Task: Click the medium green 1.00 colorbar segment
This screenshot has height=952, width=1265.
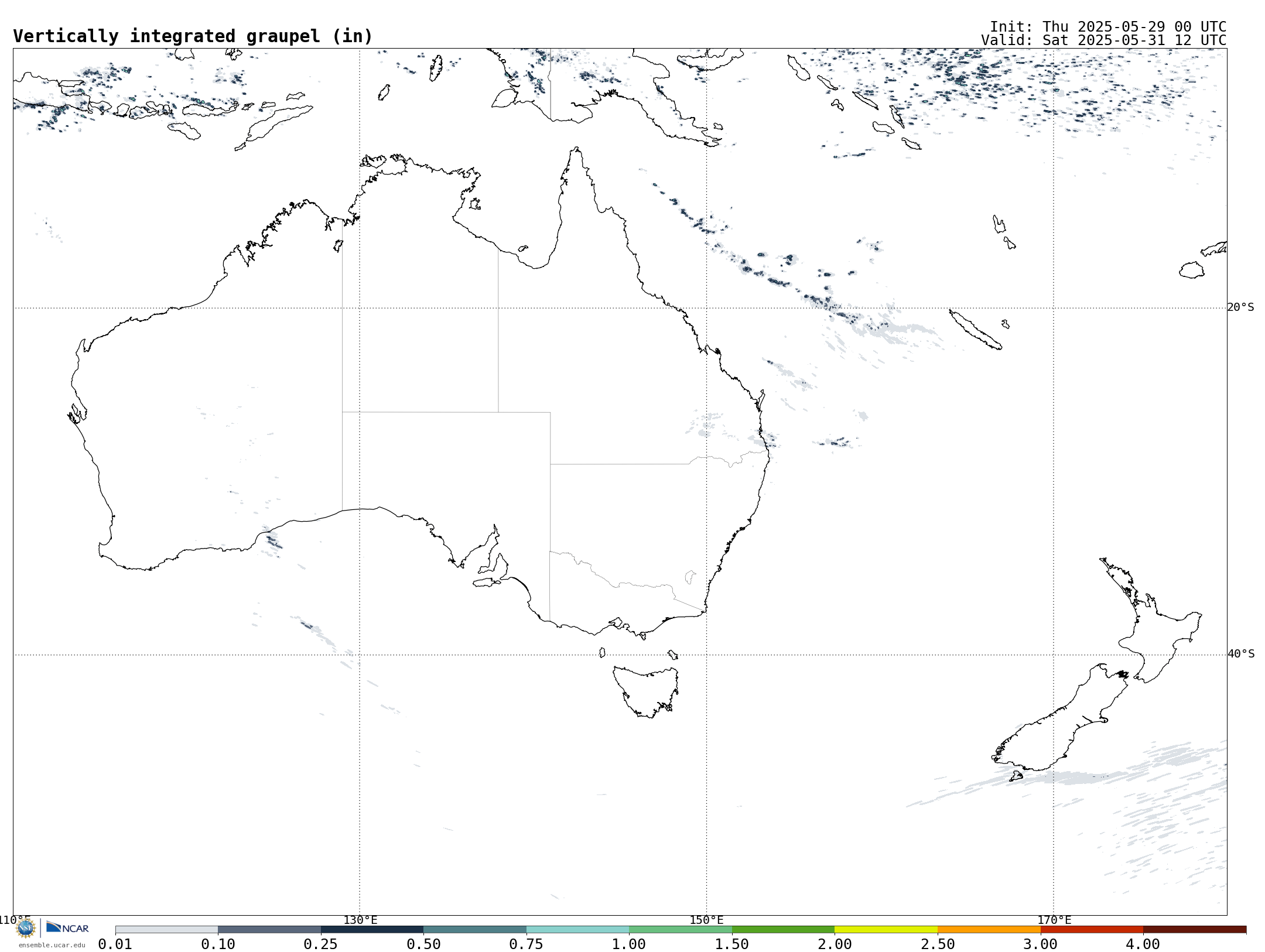Action: click(x=681, y=930)
